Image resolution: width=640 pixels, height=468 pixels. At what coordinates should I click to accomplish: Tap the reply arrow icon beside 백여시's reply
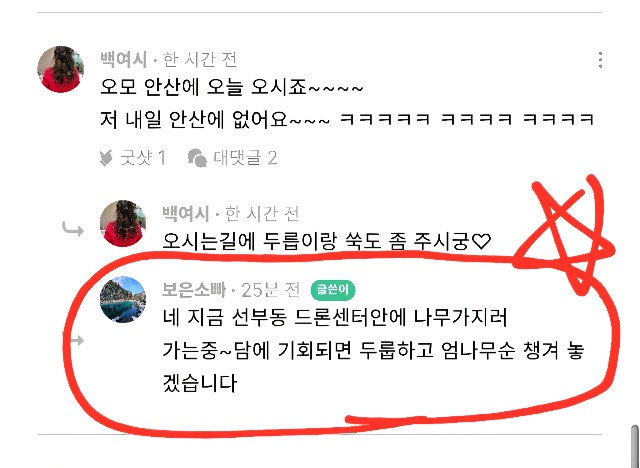tap(73, 229)
